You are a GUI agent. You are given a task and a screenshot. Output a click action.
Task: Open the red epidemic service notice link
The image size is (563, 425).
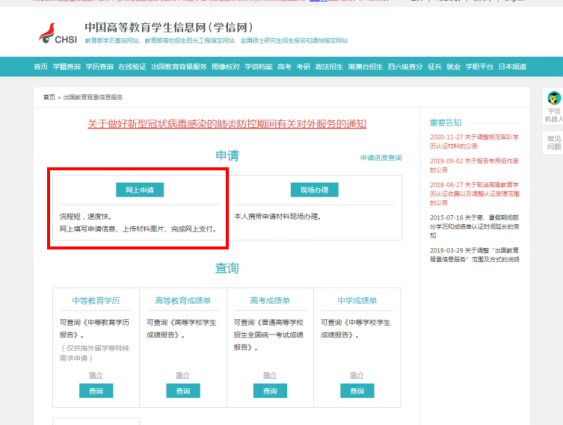coord(227,124)
